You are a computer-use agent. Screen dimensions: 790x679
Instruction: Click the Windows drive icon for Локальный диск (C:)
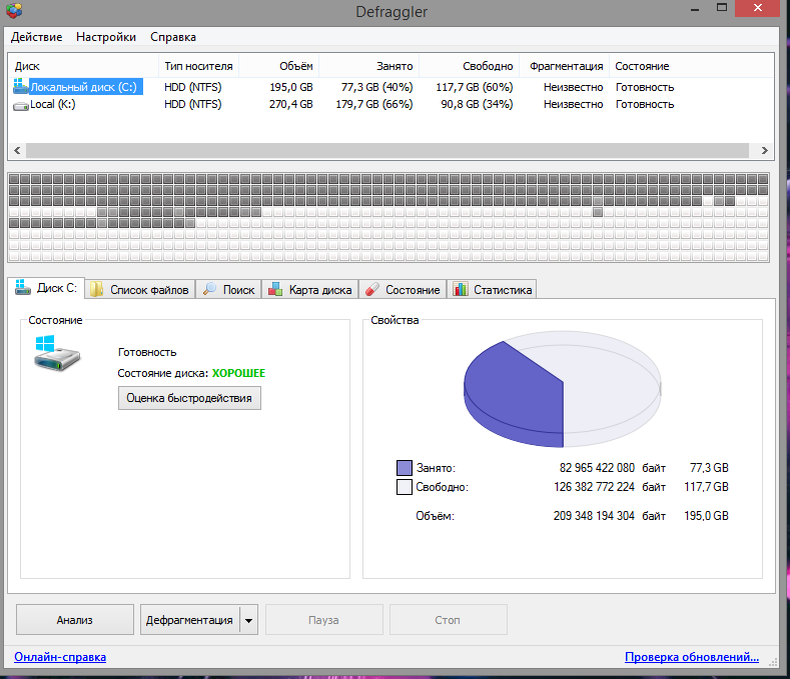(x=21, y=86)
